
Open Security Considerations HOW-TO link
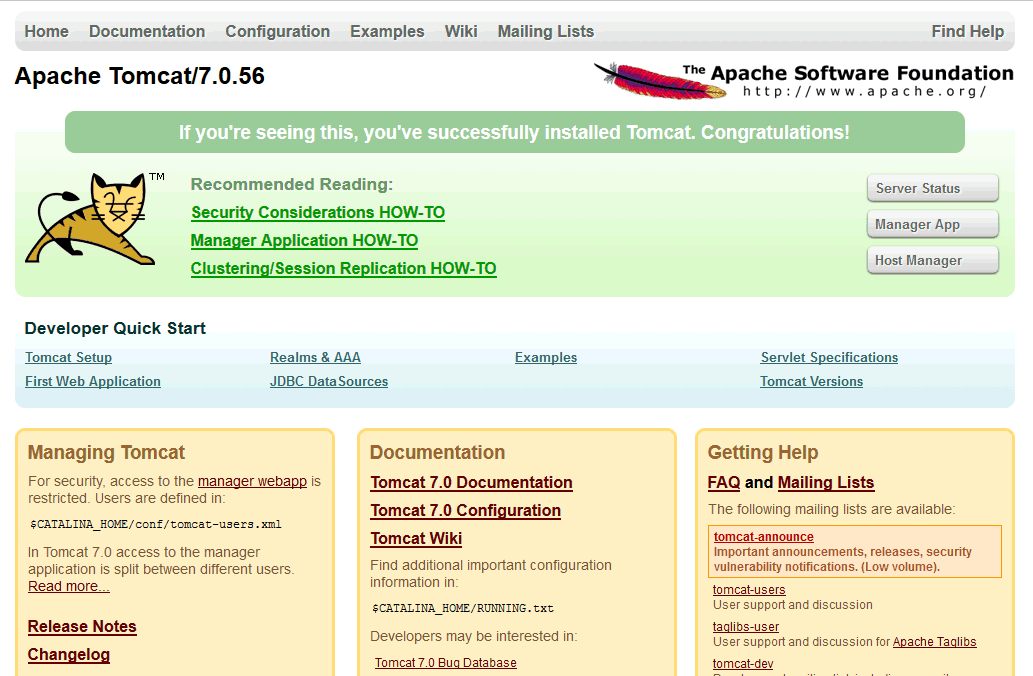point(318,212)
